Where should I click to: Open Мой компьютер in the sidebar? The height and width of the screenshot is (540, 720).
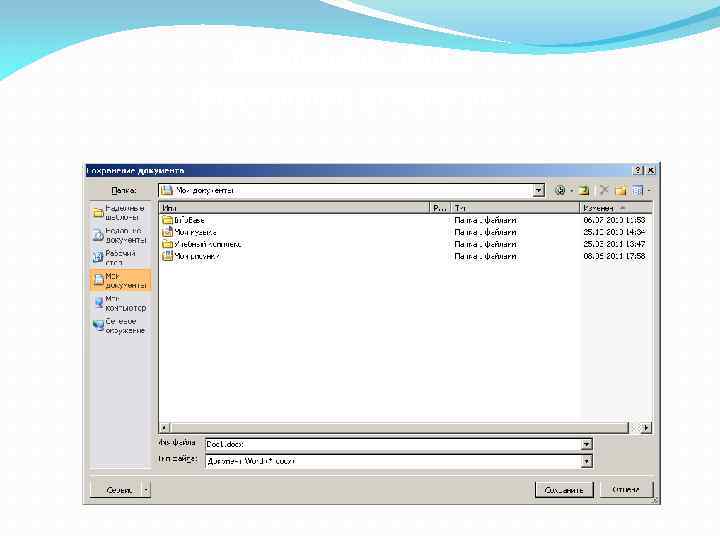point(120,303)
